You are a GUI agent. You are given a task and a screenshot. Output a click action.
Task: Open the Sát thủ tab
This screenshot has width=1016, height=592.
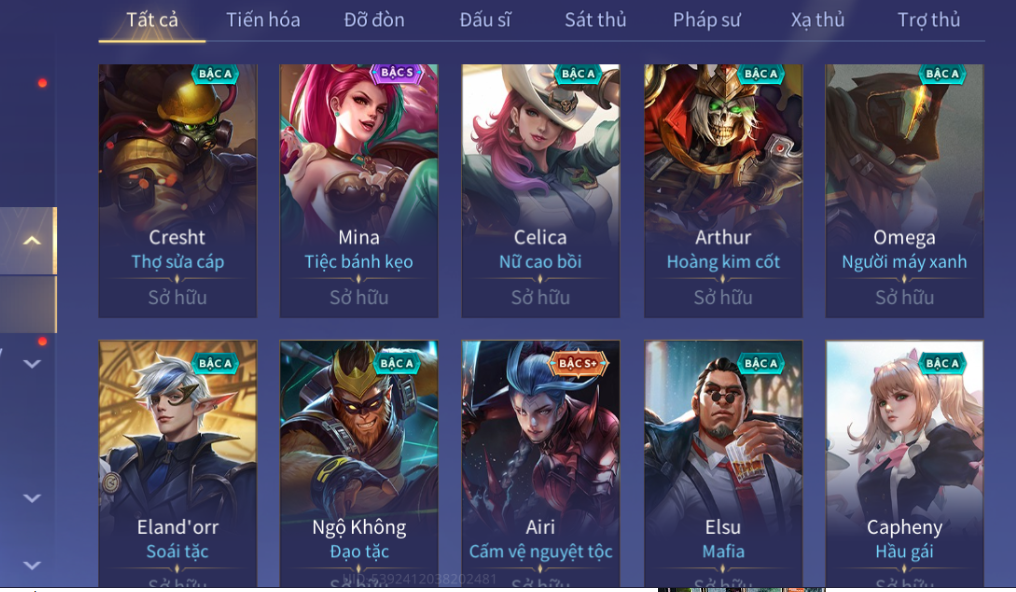pyautogui.click(x=595, y=20)
